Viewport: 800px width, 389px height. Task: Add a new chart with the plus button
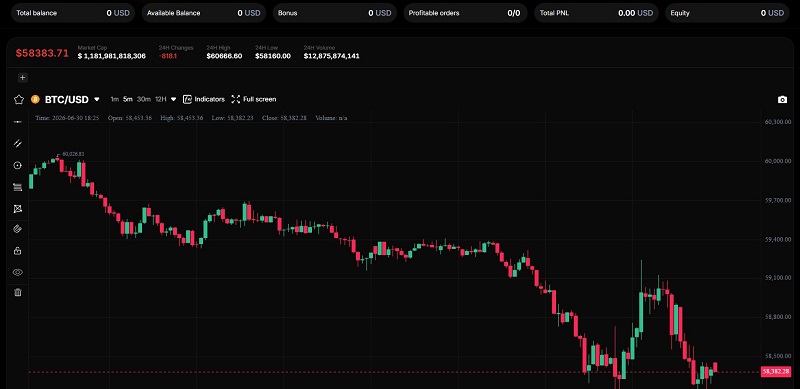(x=22, y=78)
